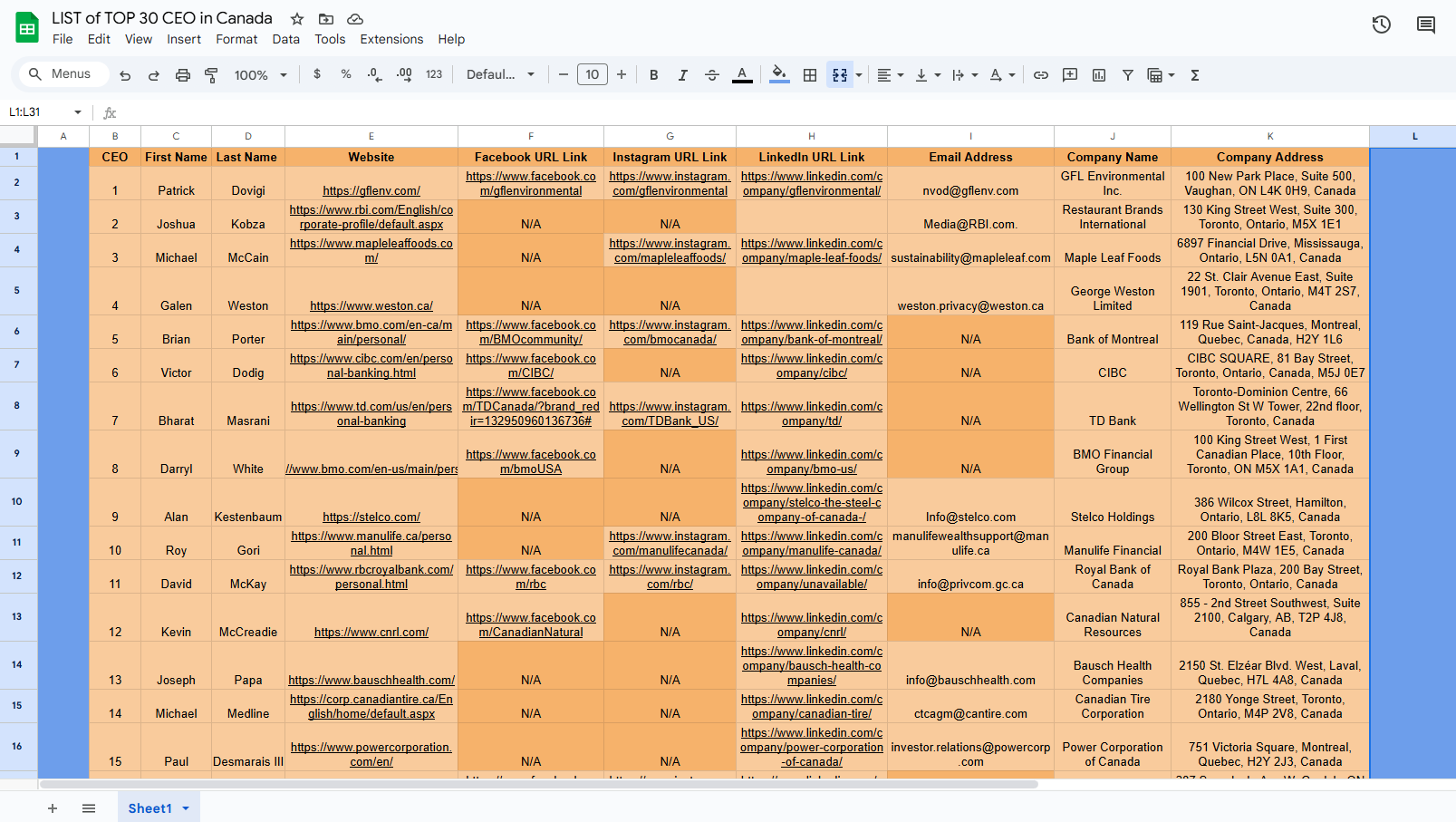The image size is (1456, 822).
Task: Print the spreadsheet using printer icon
Action: coord(183,75)
